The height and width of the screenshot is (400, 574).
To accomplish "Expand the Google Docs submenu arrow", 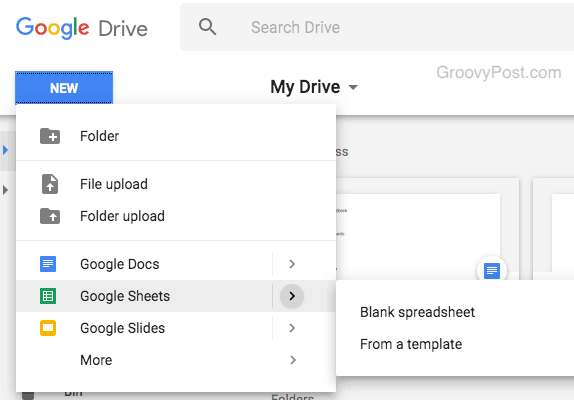I will pyautogui.click(x=292, y=264).
